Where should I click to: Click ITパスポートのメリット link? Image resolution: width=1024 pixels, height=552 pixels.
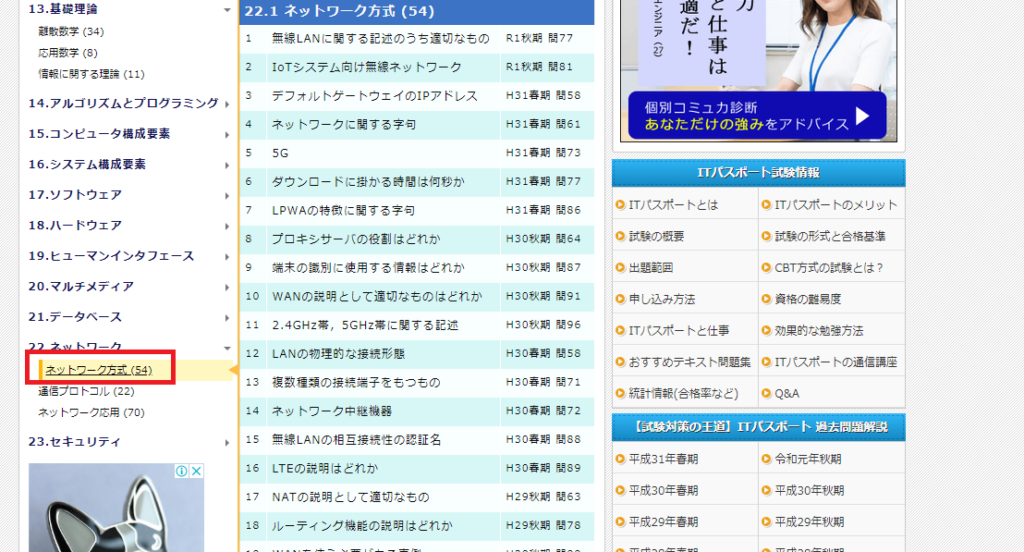pos(836,205)
